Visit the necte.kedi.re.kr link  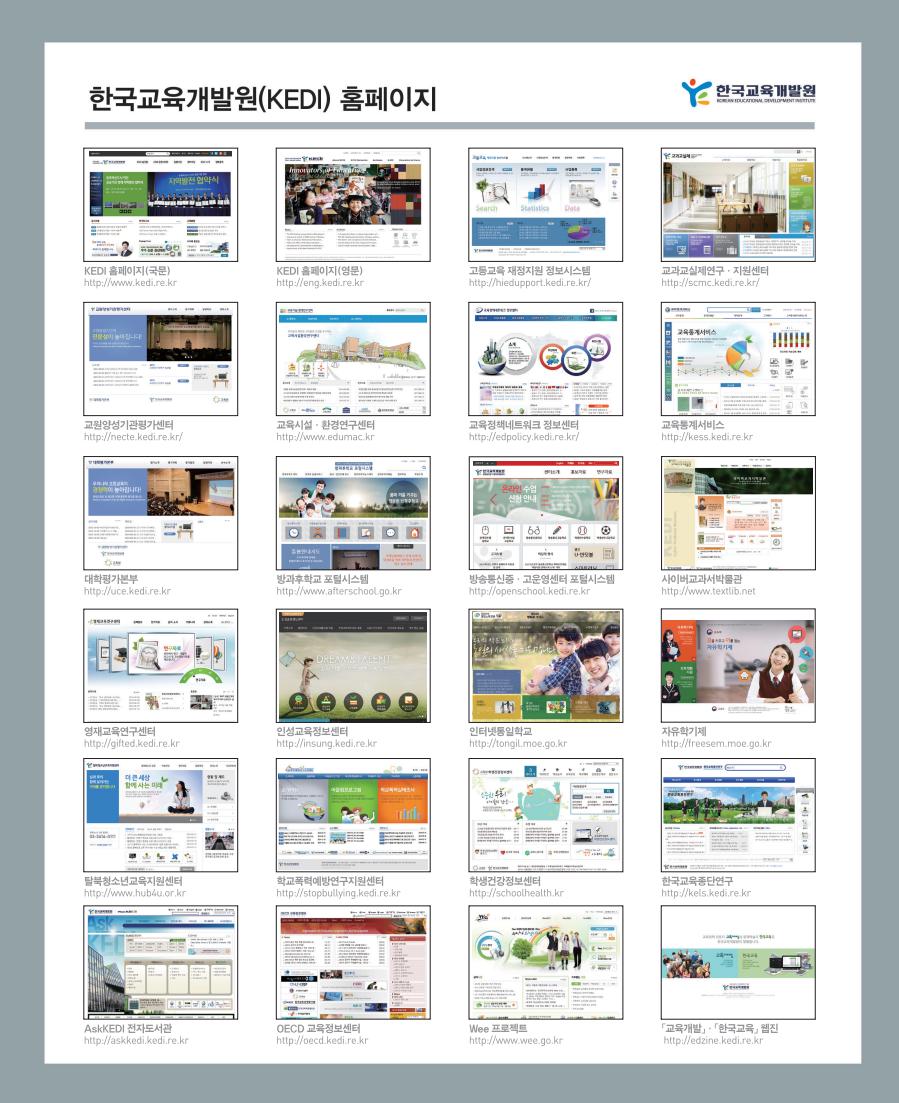(133, 437)
